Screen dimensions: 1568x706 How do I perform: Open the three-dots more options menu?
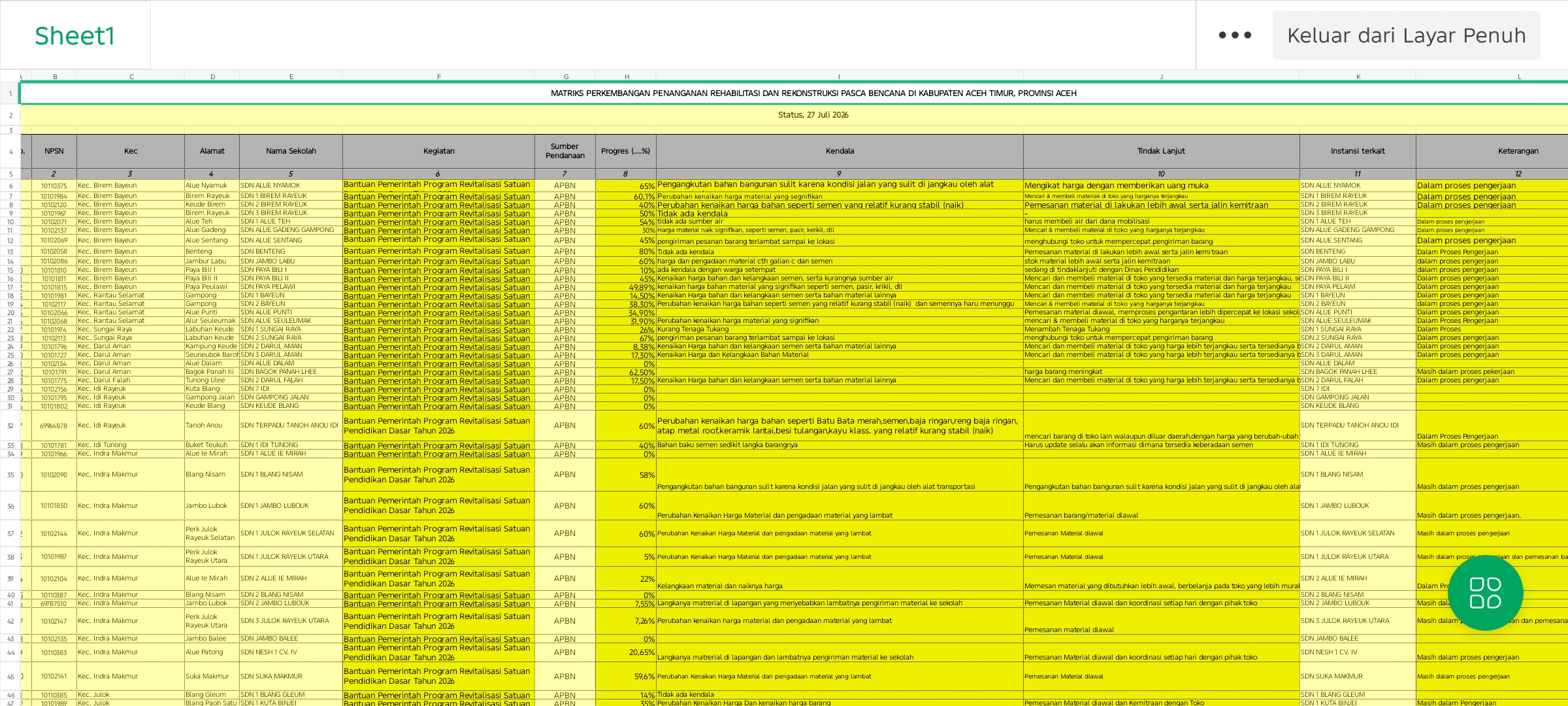pos(1235,35)
